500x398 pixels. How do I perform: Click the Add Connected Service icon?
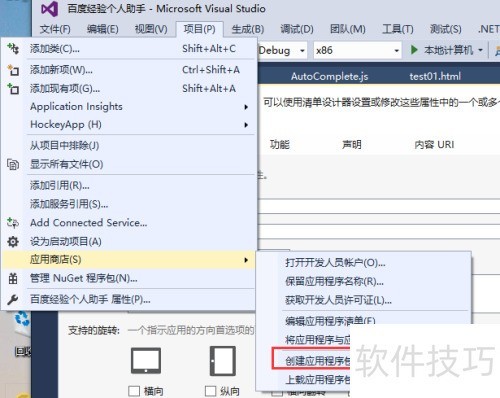tap(13, 223)
